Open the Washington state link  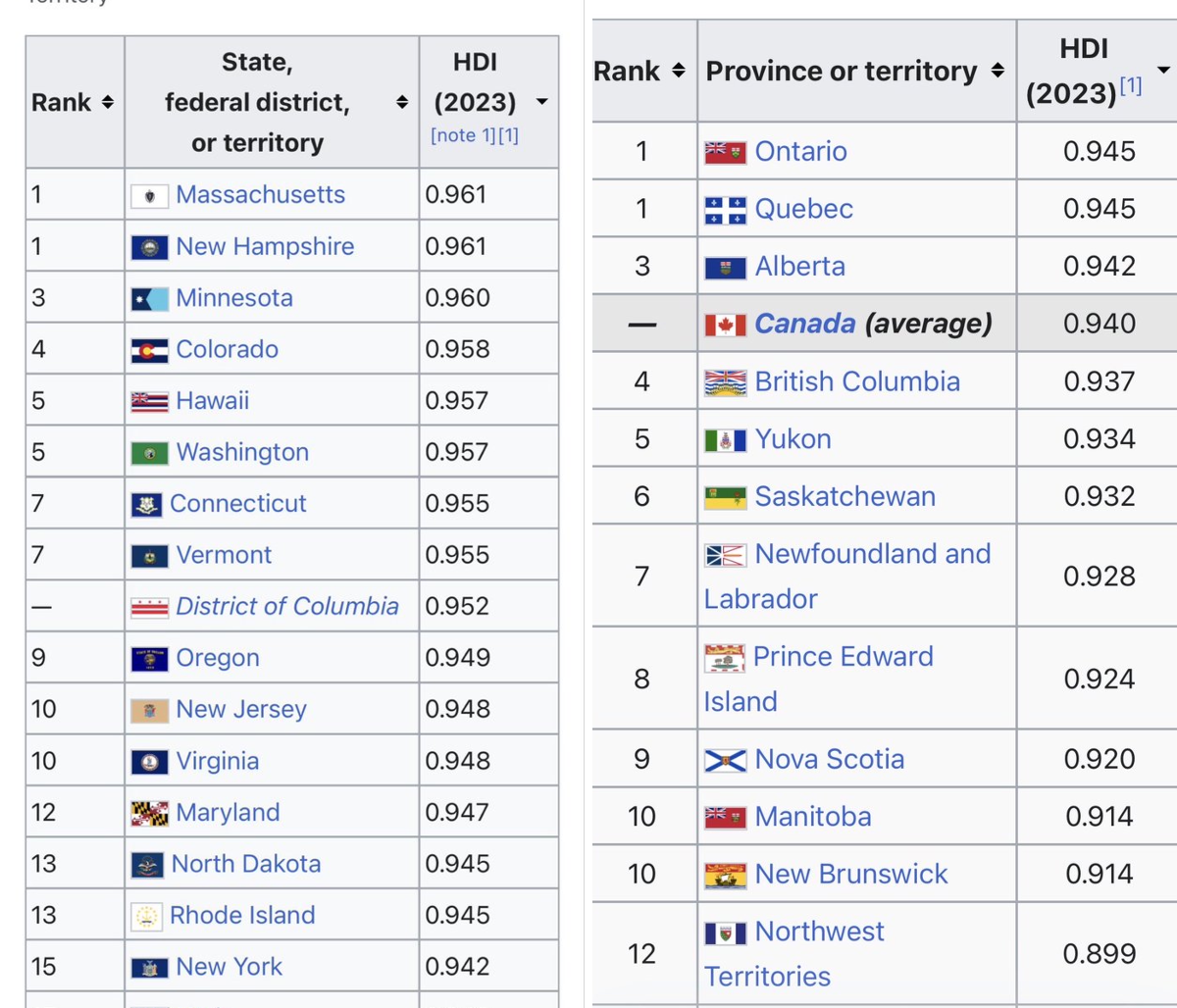pyautogui.click(x=242, y=452)
